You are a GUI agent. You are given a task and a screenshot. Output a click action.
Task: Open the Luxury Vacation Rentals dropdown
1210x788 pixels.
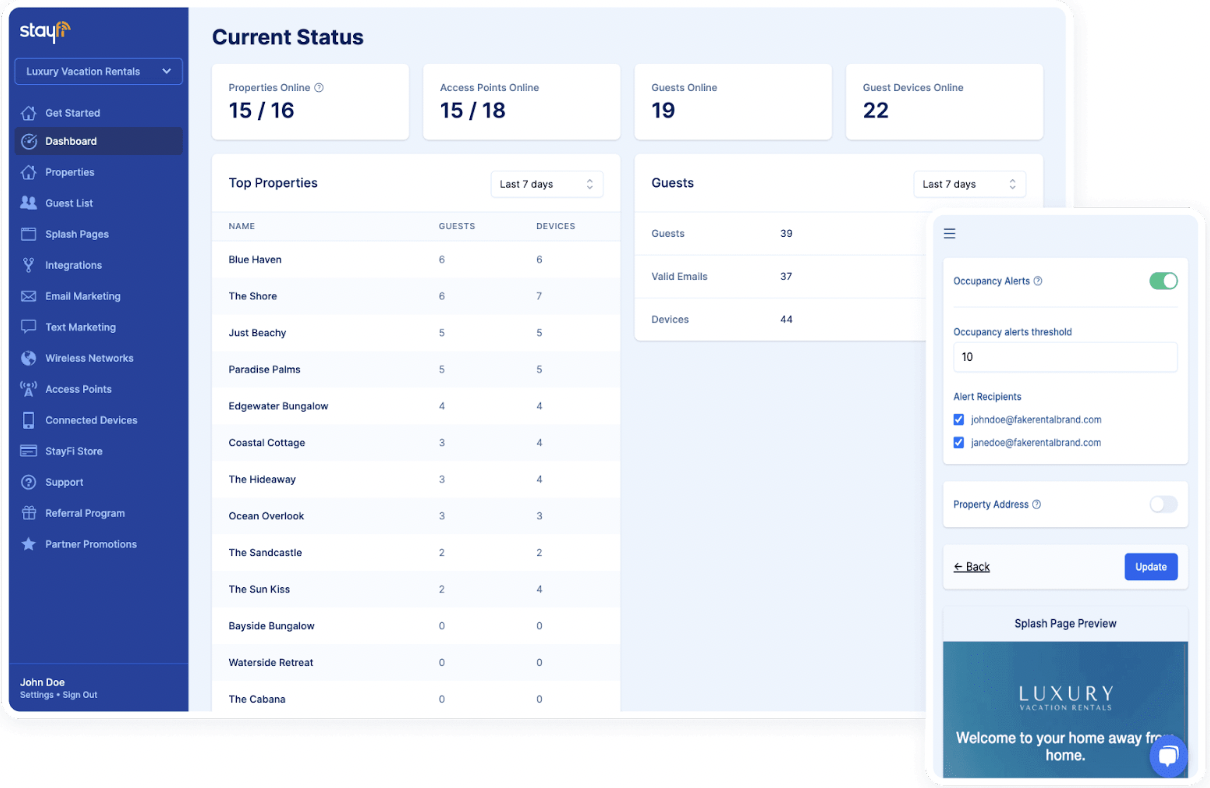pos(97,71)
